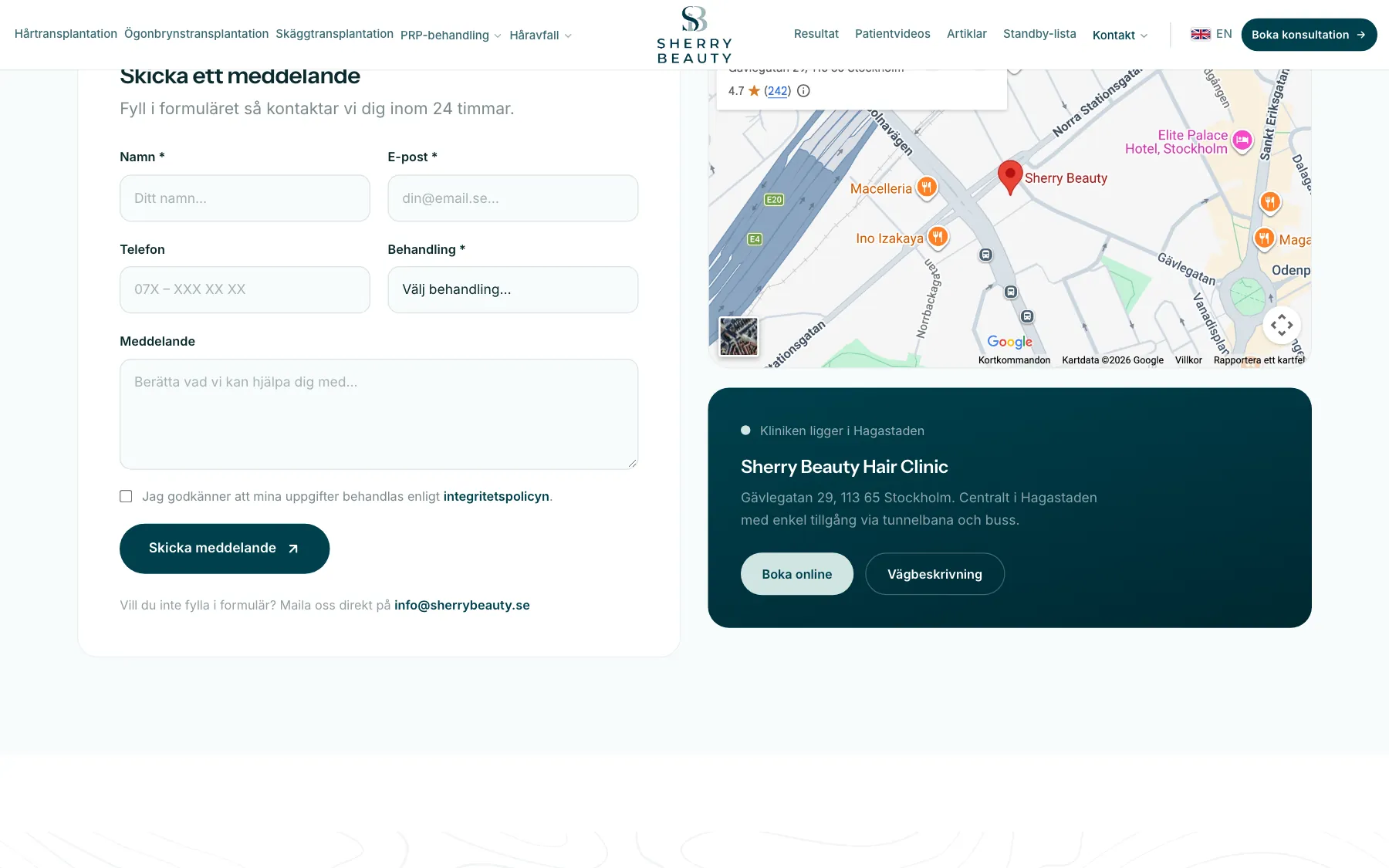1389x868 pixels.
Task: Click the Elite Palace Hotel marker
Action: 1242,140
